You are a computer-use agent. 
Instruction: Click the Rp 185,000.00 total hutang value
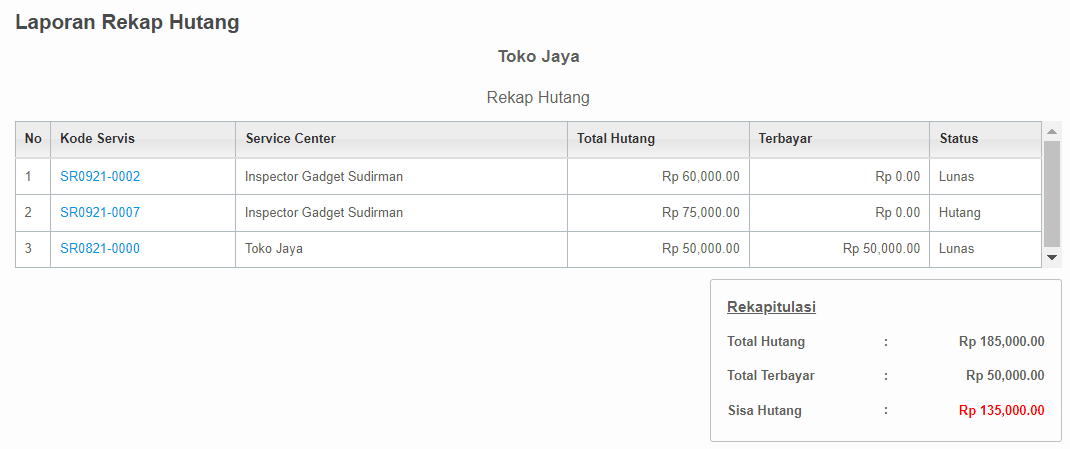[1001, 342]
